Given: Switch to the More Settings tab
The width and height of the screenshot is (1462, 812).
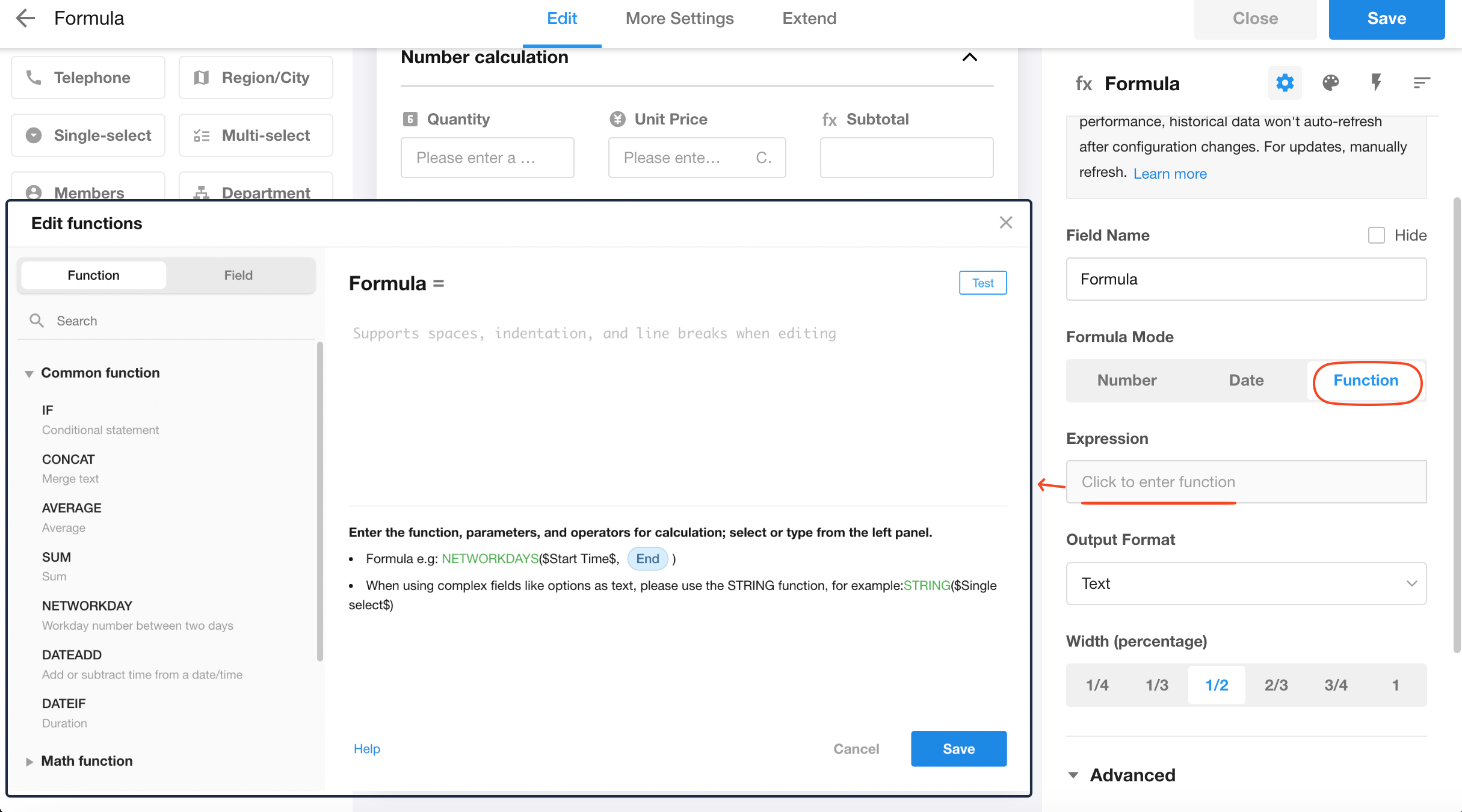Looking at the screenshot, I should tap(679, 18).
